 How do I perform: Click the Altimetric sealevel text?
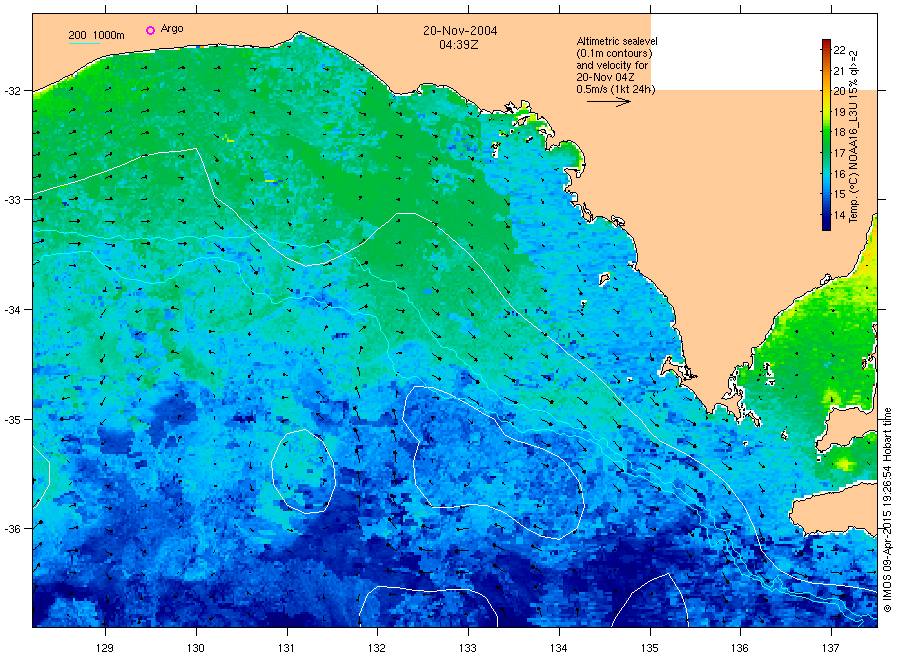(x=617, y=41)
